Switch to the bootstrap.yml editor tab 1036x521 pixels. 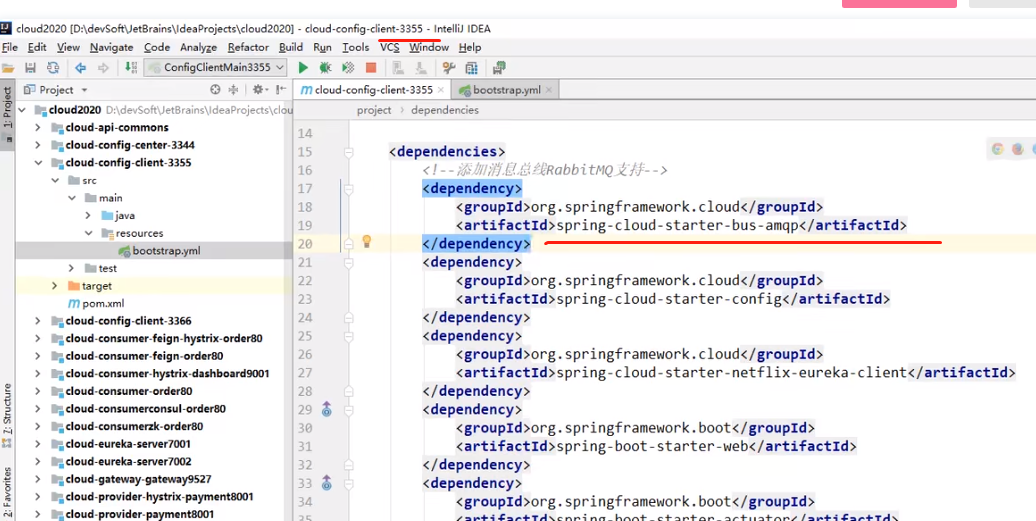[x=506, y=90]
